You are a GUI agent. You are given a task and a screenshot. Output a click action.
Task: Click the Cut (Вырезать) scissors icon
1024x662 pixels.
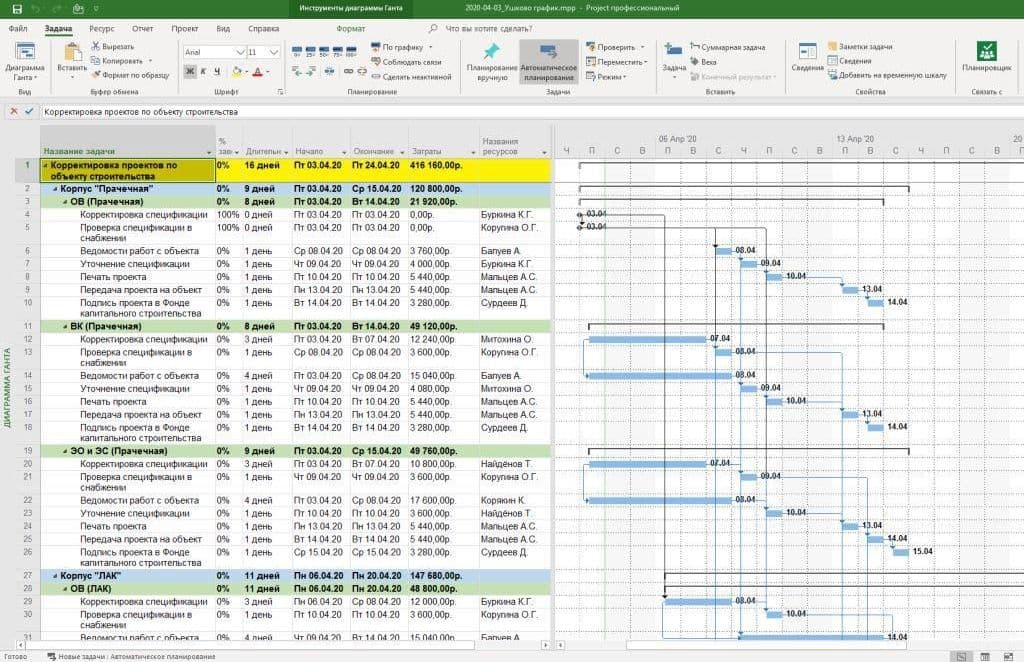[x=95, y=46]
